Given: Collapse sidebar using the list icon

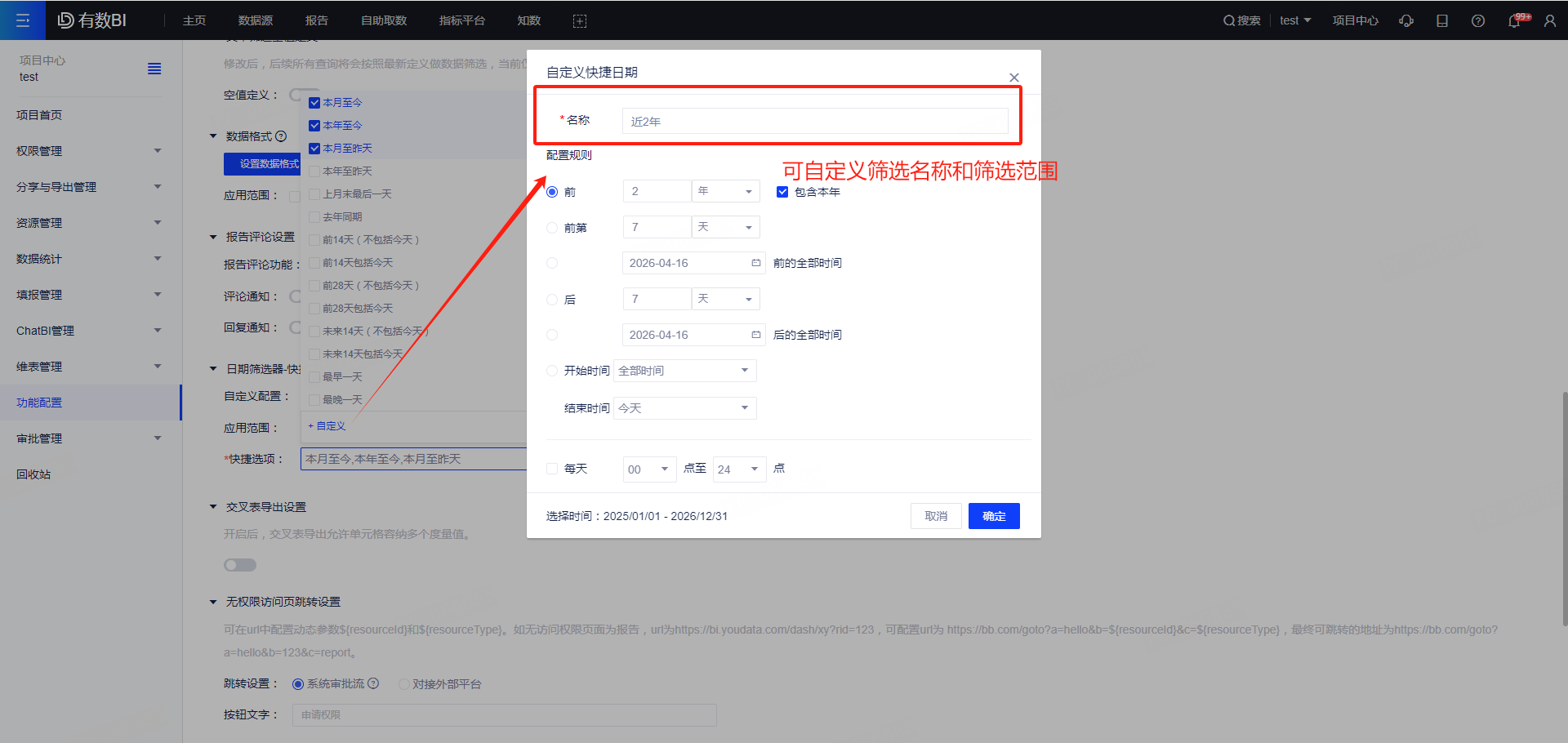Looking at the screenshot, I should (154, 69).
